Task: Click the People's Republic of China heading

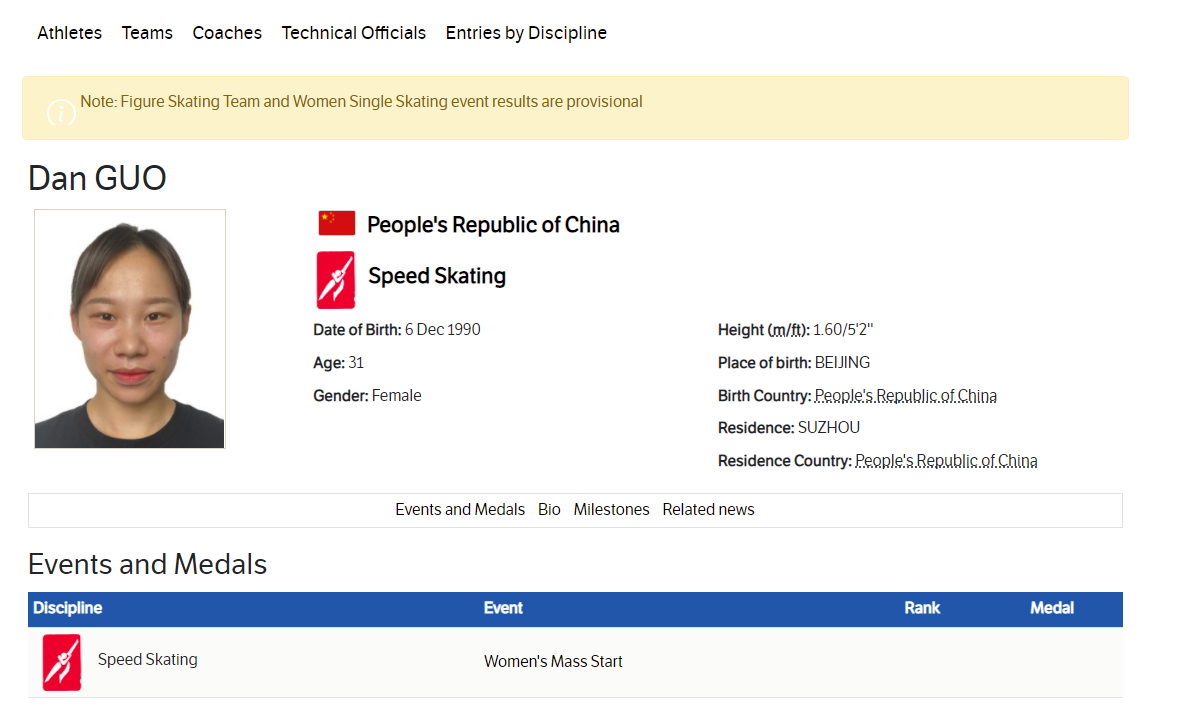Action: coord(493,225)
